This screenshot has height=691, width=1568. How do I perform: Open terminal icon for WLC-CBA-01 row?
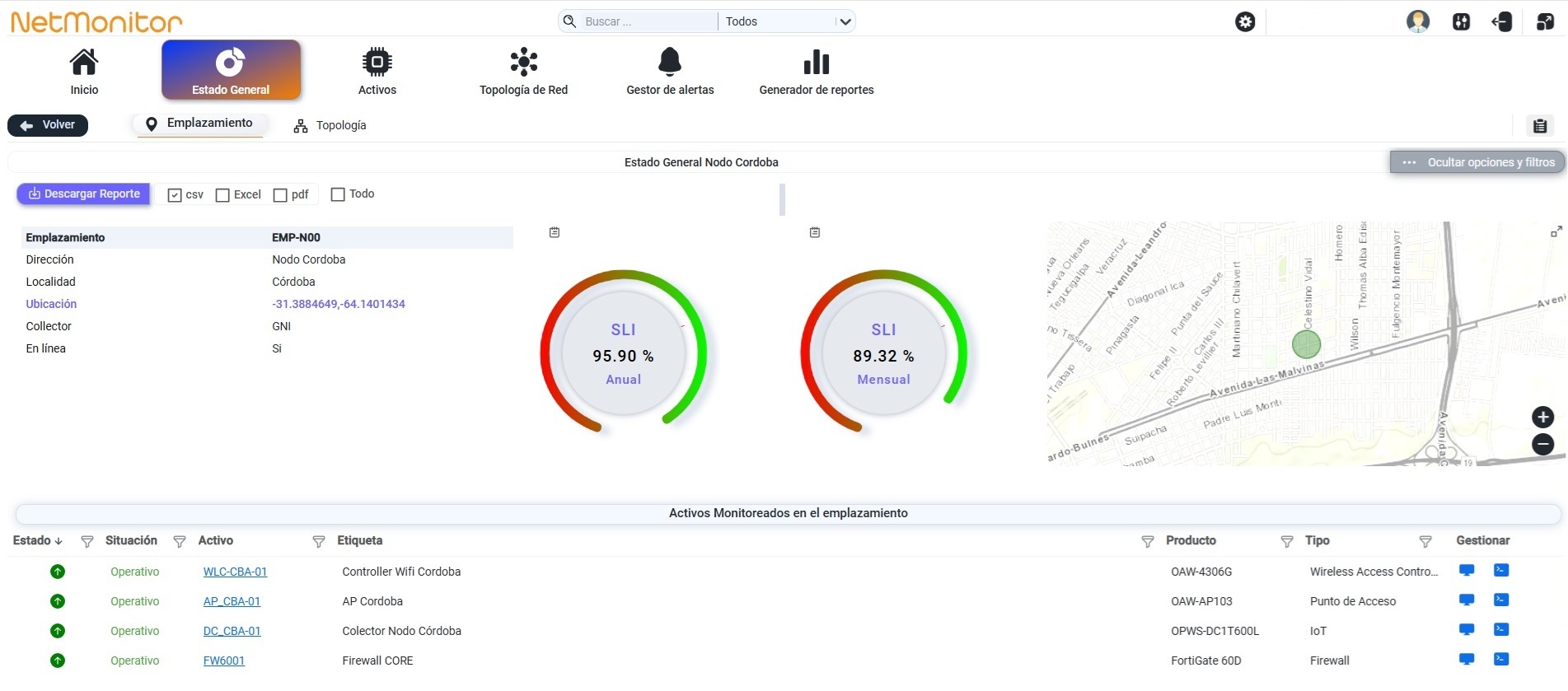[x=1501, y=570]
